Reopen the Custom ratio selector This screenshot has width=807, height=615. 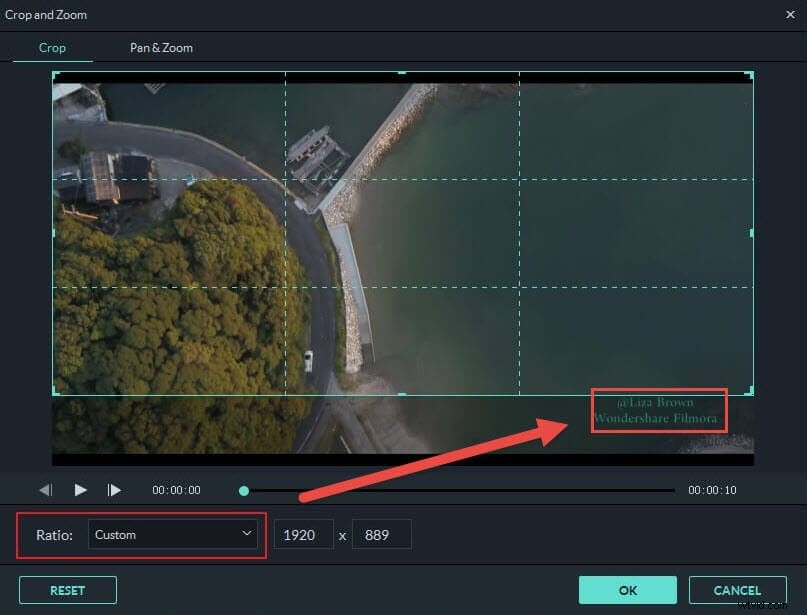point(174,534)
